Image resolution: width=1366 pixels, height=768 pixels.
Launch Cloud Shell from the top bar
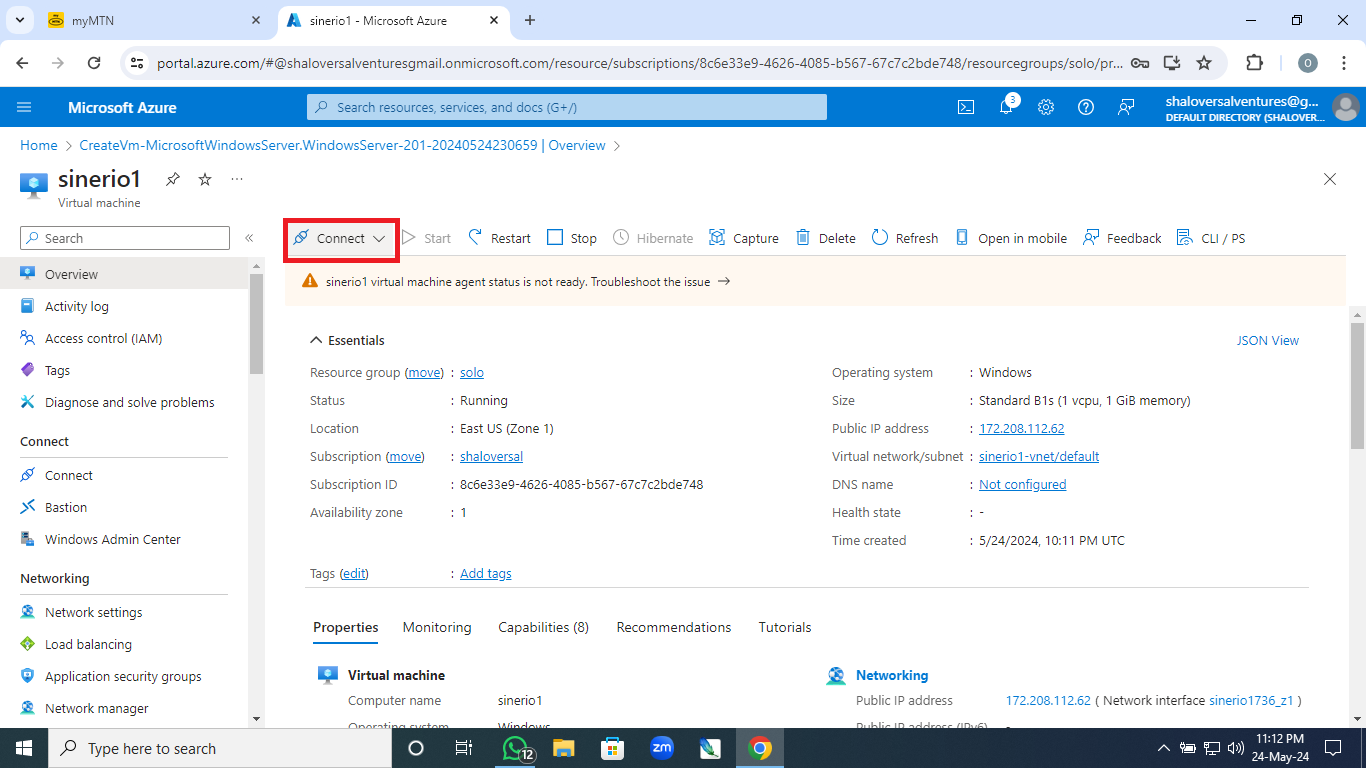pyautogui.click(x=966, y=107)
